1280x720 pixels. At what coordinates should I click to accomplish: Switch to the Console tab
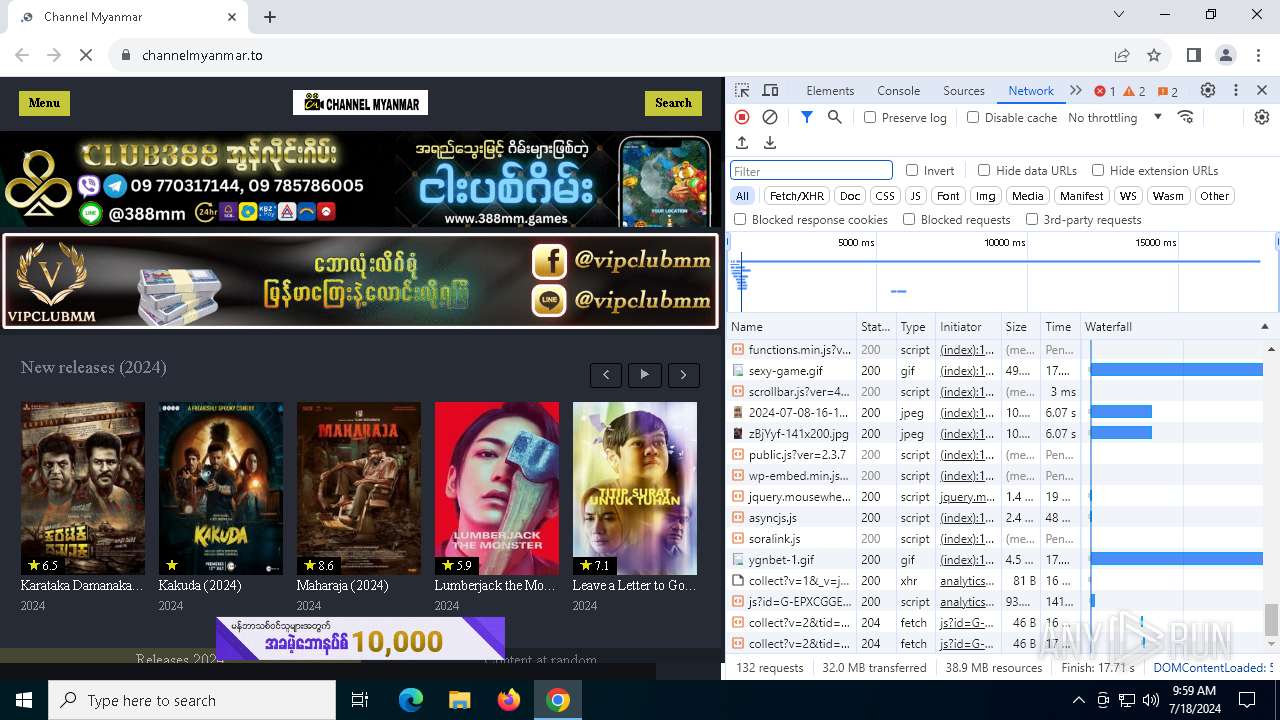tap(898, 90)
